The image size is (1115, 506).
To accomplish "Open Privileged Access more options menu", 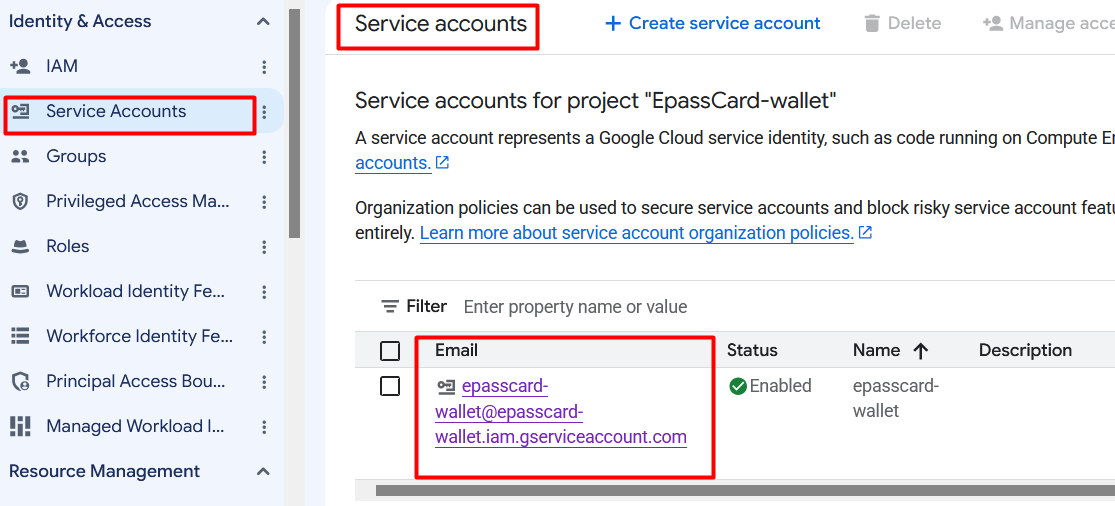I will click(x=264, y=202).
